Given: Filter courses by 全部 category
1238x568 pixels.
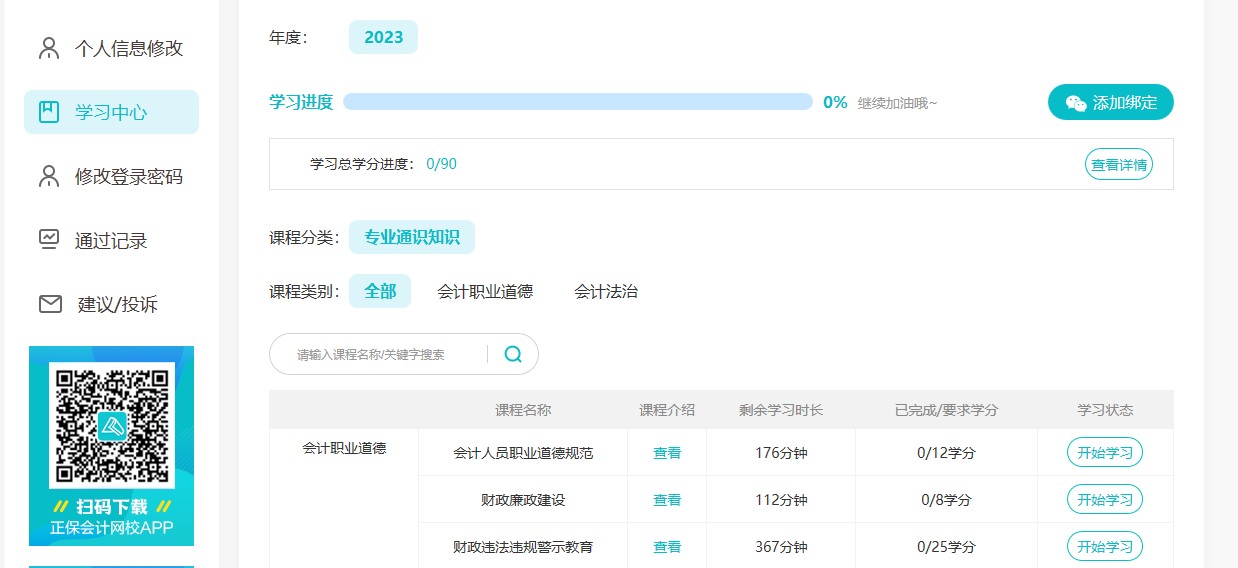Looking at the screenshot, I should 380,292.
